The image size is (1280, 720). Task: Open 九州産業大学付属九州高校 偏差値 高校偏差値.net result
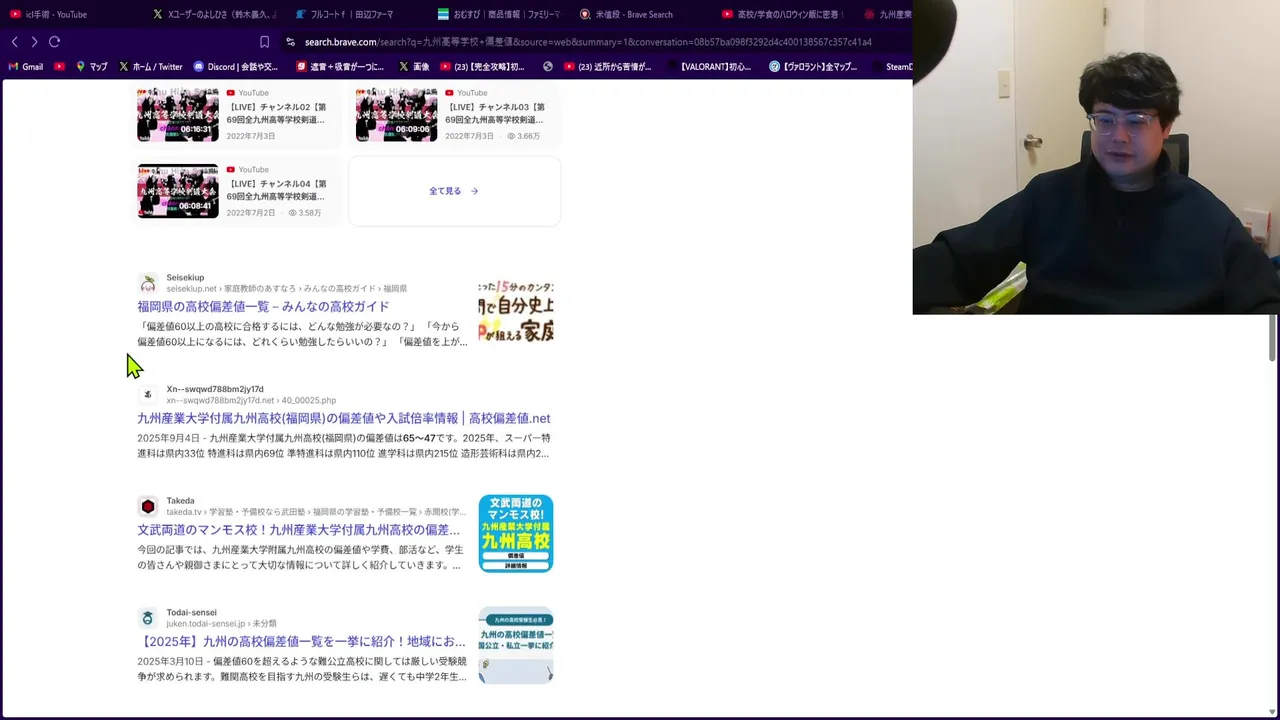click(344, 419)
